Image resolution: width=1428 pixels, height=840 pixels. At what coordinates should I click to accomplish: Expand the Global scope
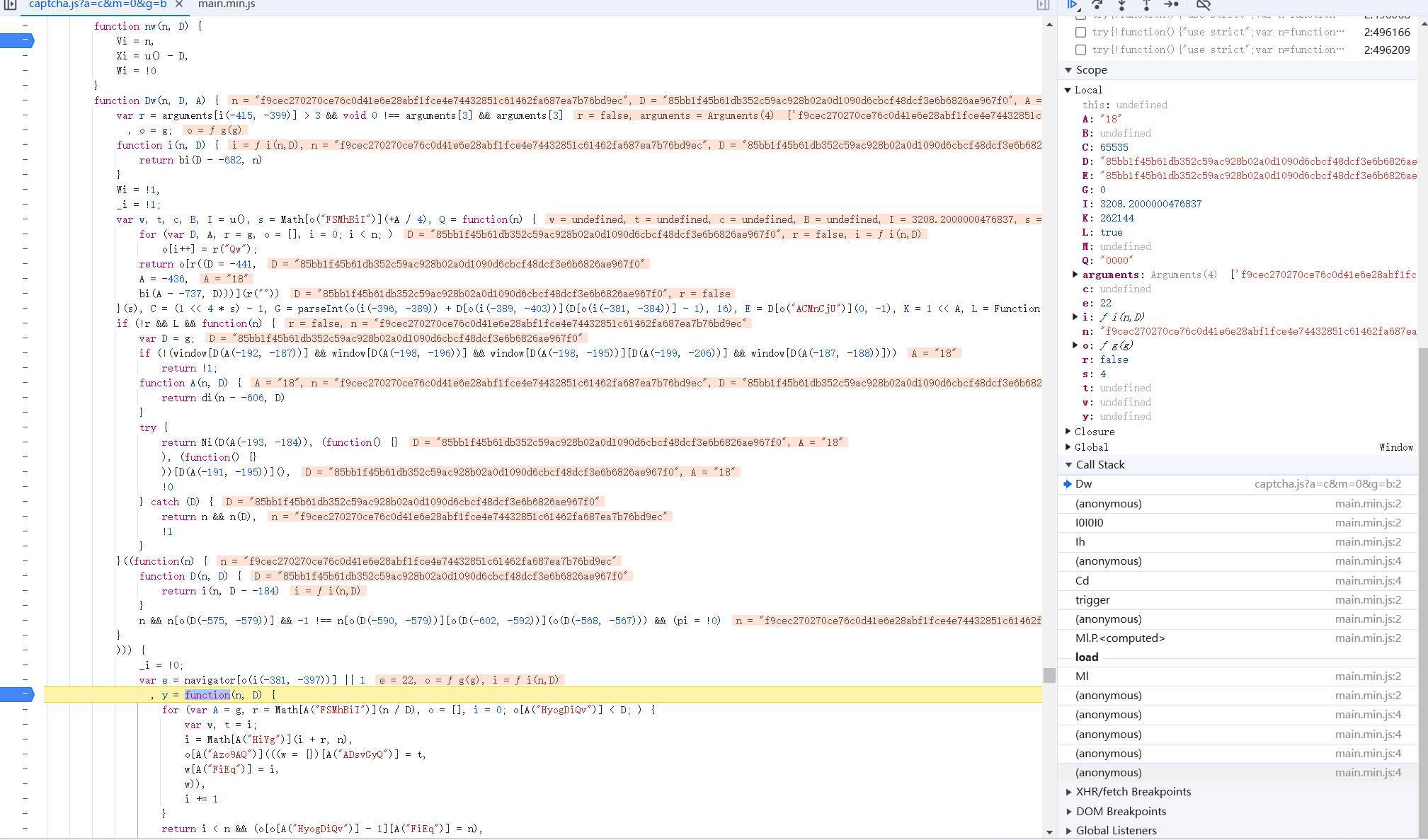click(1068, 447)
